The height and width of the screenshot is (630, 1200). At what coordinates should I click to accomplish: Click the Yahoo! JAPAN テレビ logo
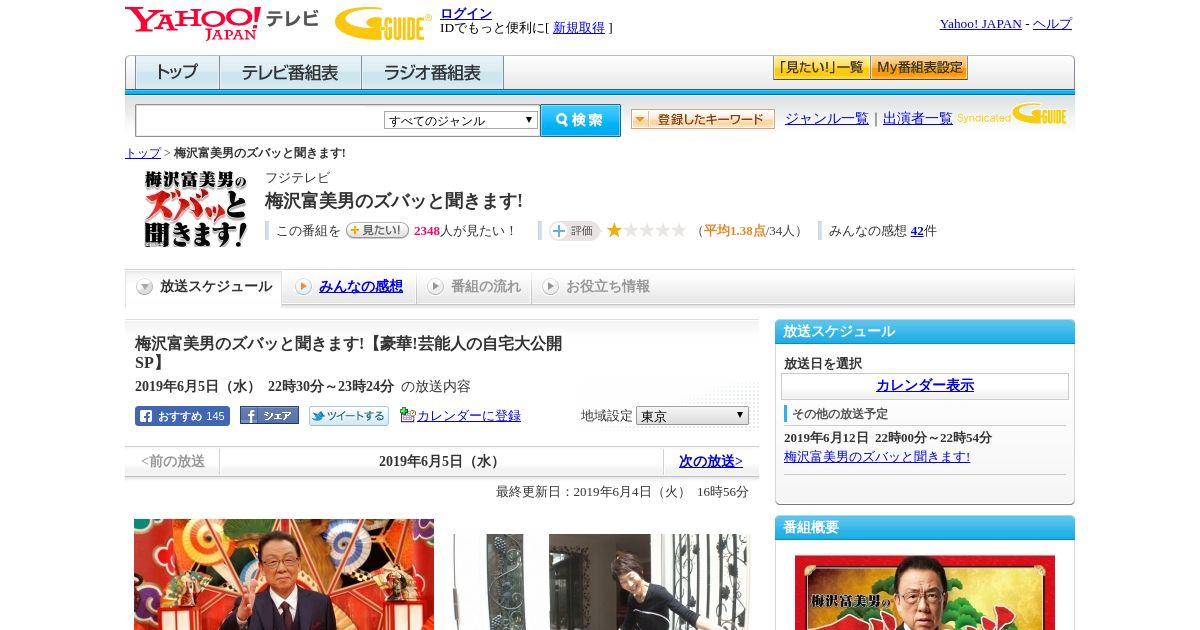tap(222, 23)
